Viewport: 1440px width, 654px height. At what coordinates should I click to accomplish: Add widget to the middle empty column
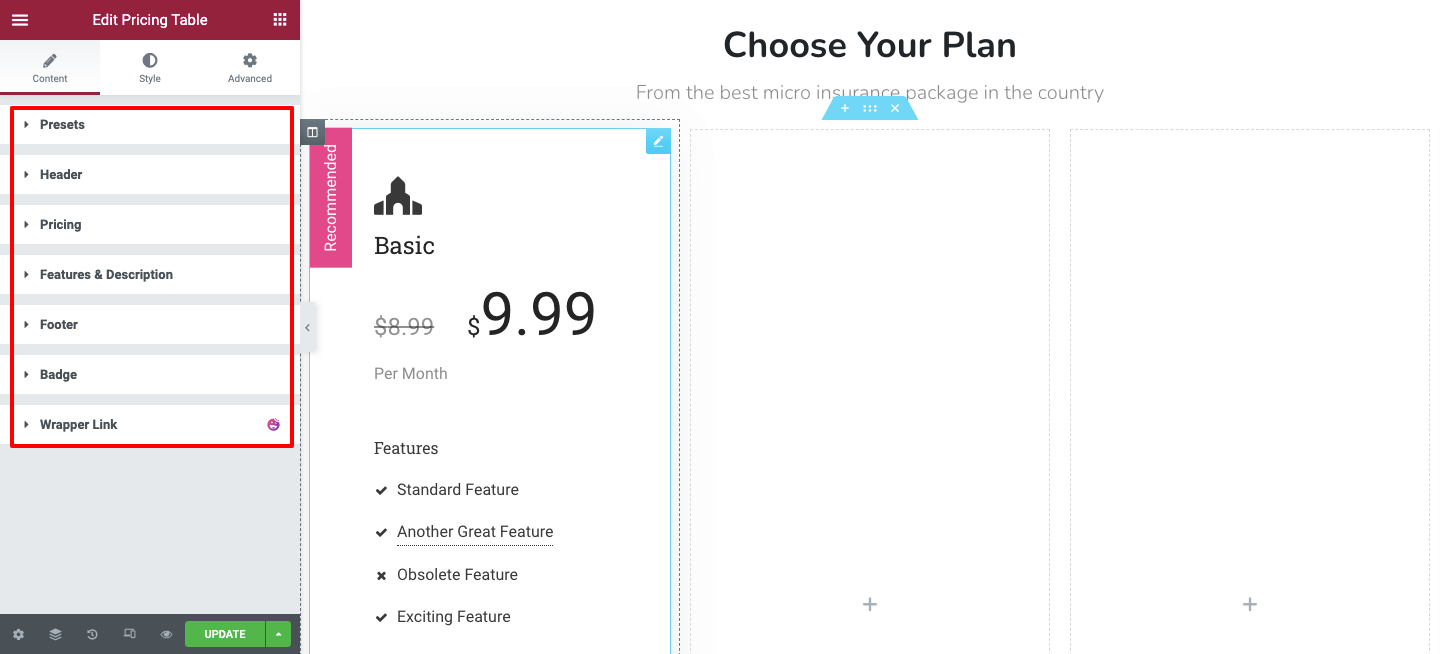pyautogui.click(x=870, y=604)
